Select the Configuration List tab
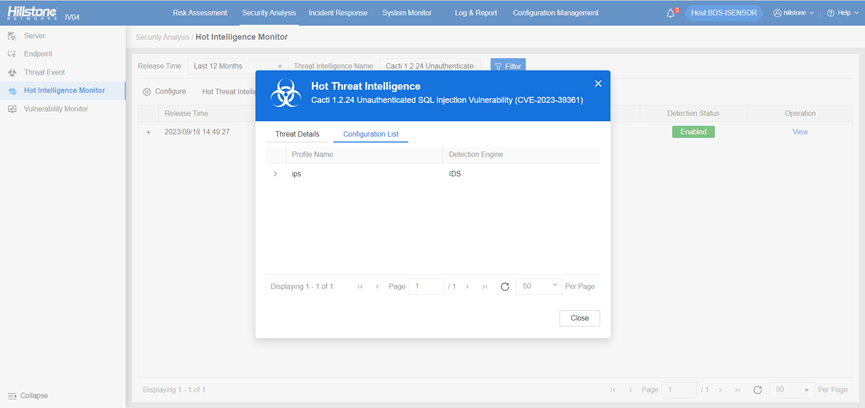Viewport: 865px width, 408px height. click(x=371, y=134)
